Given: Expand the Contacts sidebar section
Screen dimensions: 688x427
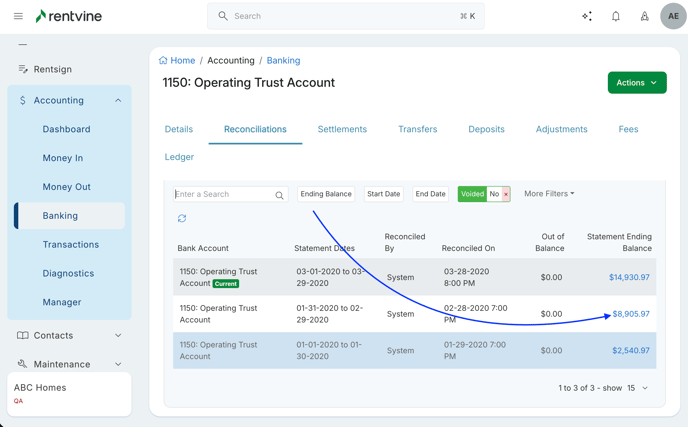Looking at the screenshot, I should [x=118, y=335].
